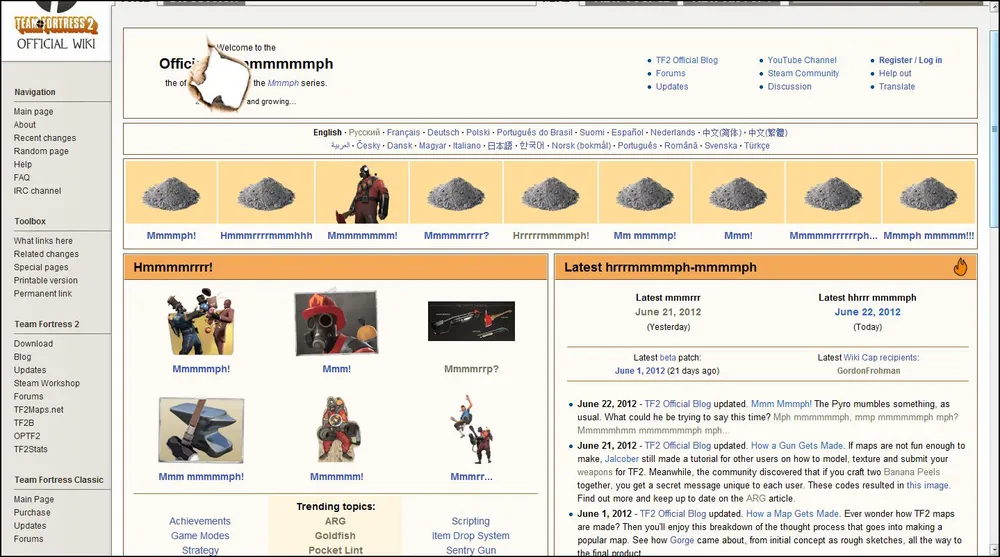Open the characters group image above Mmmmmph!
Image resolution: width=1000 pixels, height=557 pixels.
pyautogui.click(x=200, y=322)
